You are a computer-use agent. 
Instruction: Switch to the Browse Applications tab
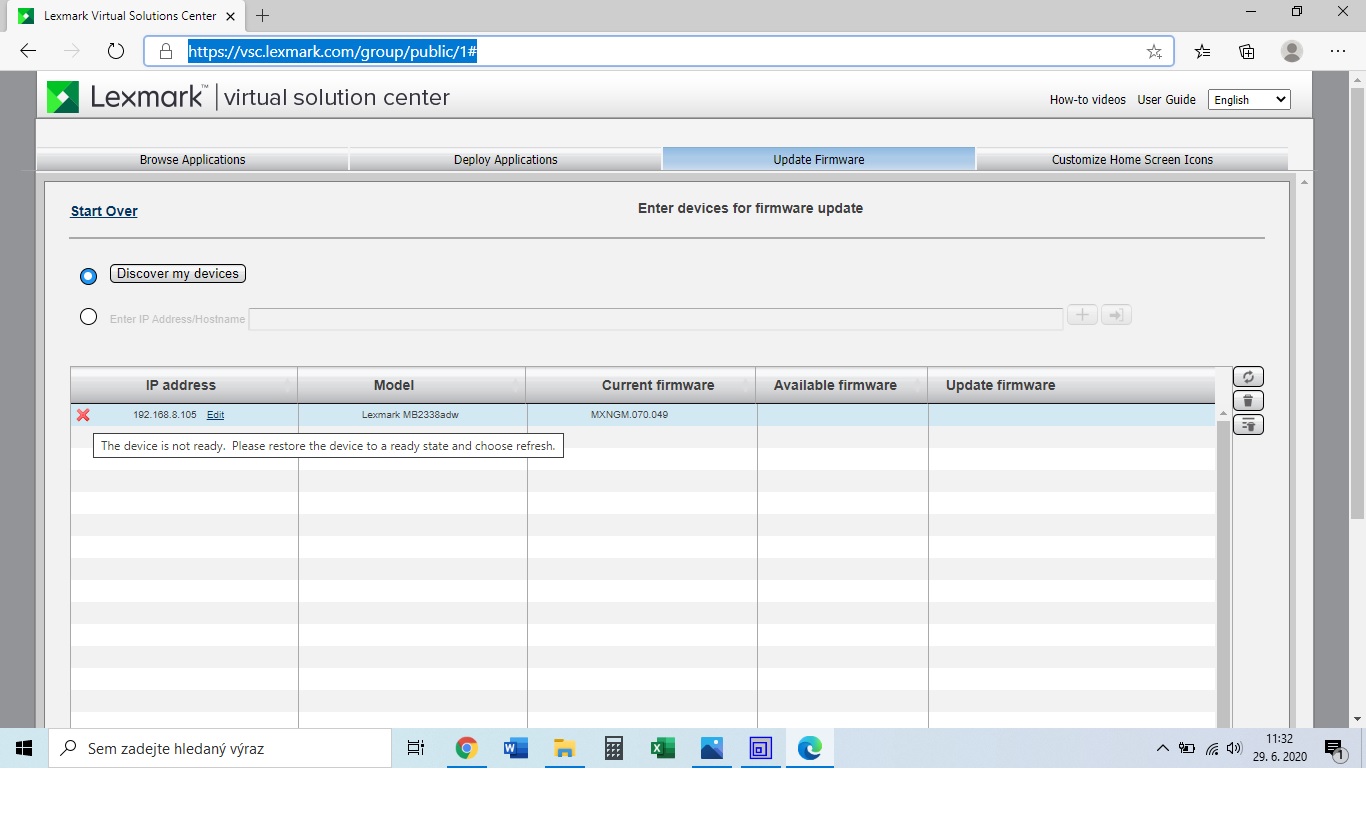tap(192, 160)
